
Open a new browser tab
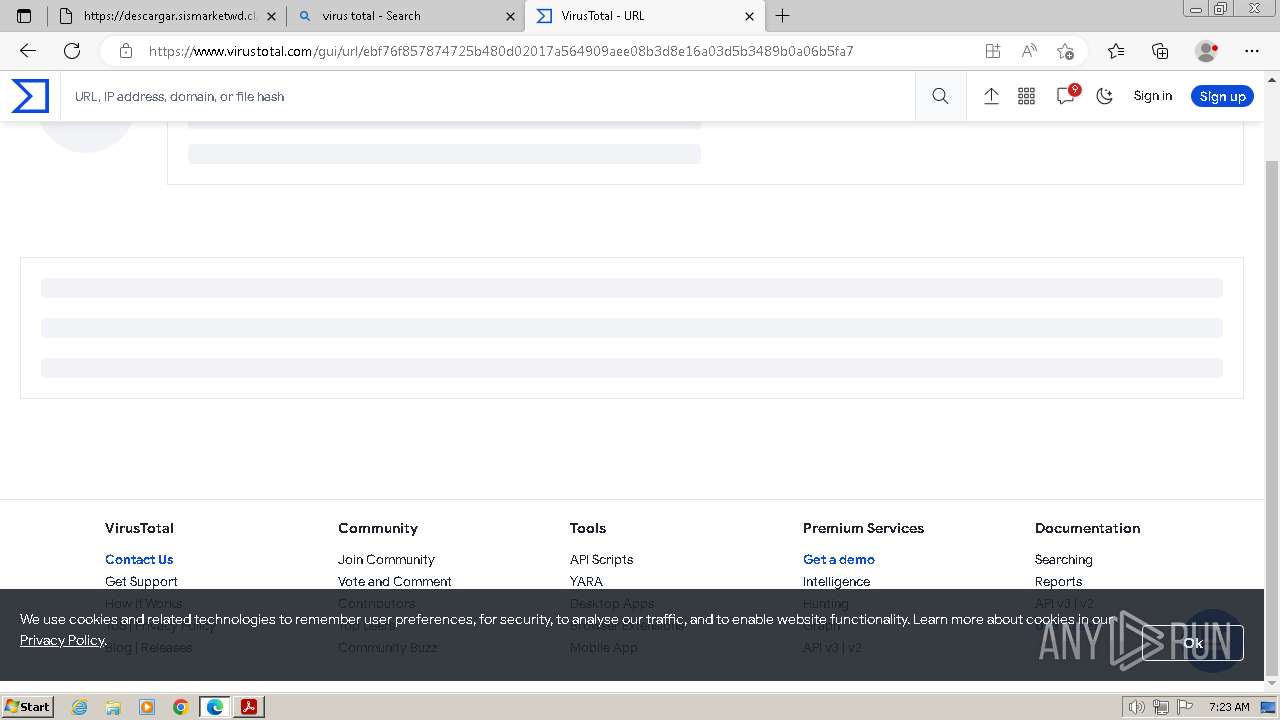pyautogui.click(x=782, y=16)
